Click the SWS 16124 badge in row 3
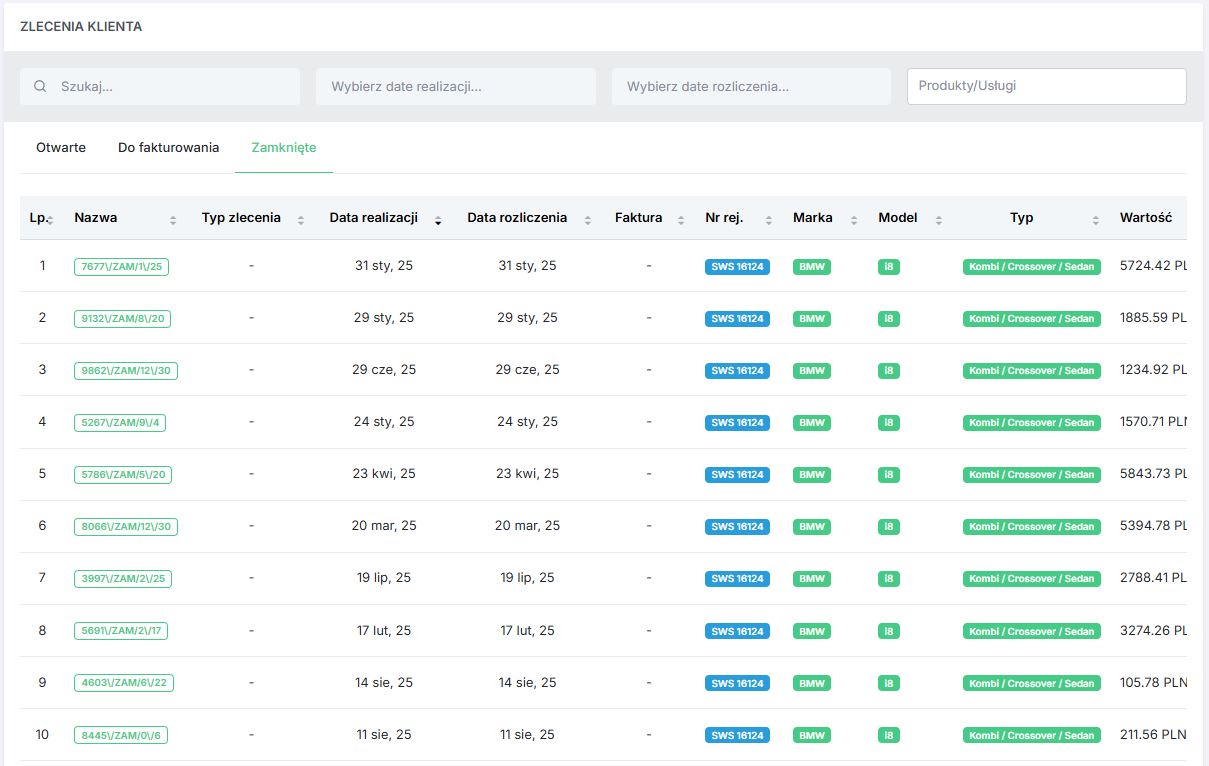The image size is (1209, 766). click(737, 371)
